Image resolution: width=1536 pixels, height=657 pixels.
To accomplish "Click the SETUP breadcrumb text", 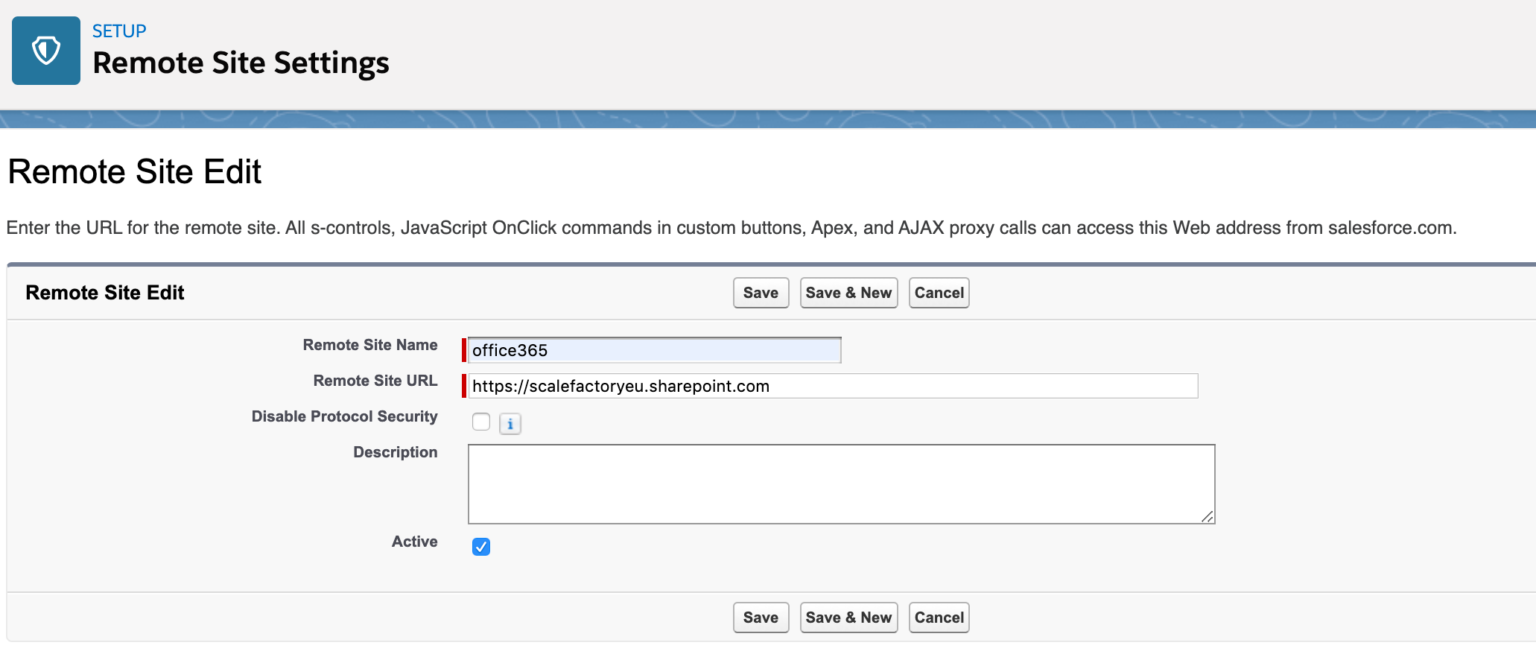I will (119, 31).
